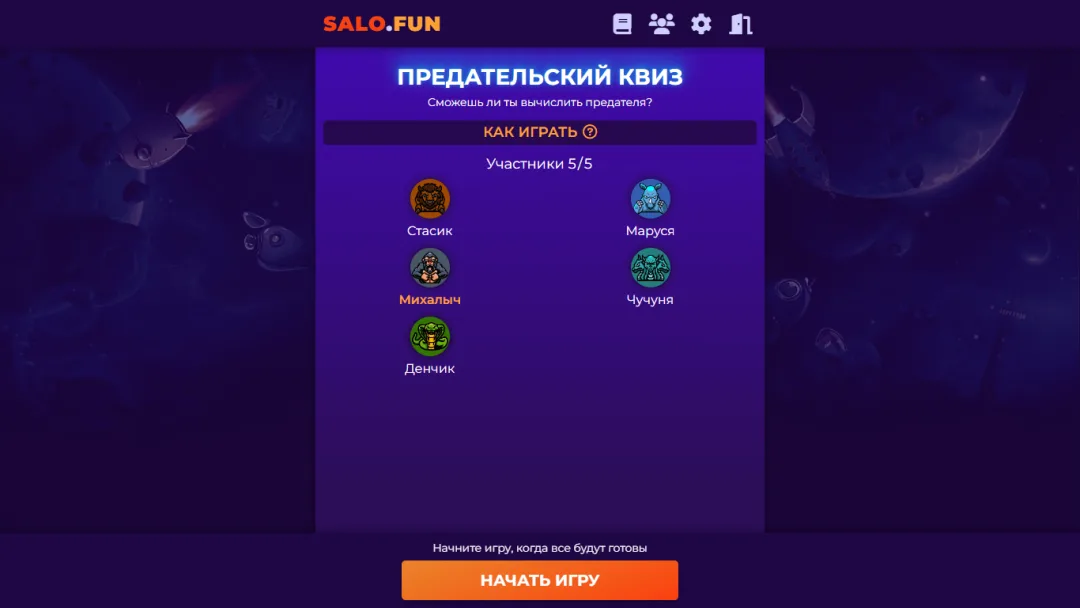Open the players group icon
The height and width of the screenshot is (608, 1080).
coord(661,24)
